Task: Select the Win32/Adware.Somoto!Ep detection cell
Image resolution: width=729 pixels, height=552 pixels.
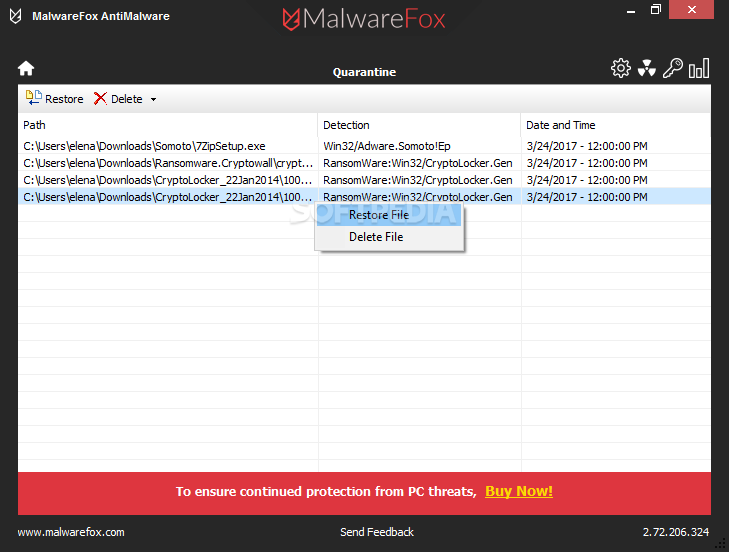Action: point(419,146)
